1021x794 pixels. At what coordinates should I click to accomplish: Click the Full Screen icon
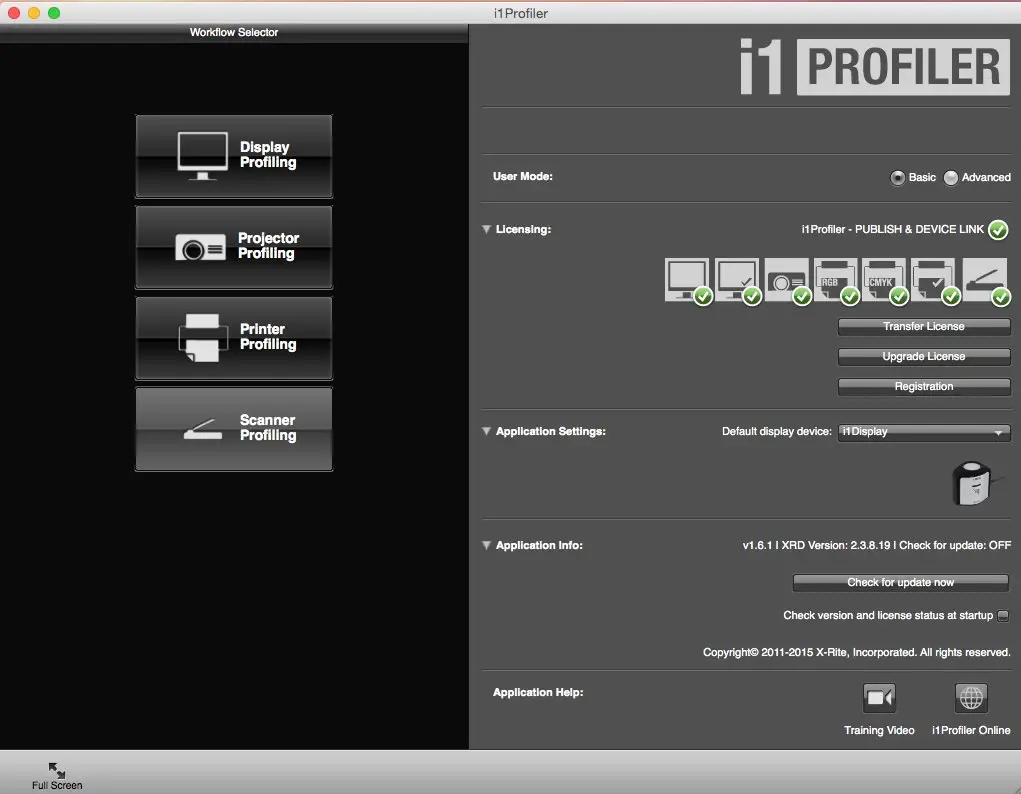57,771
